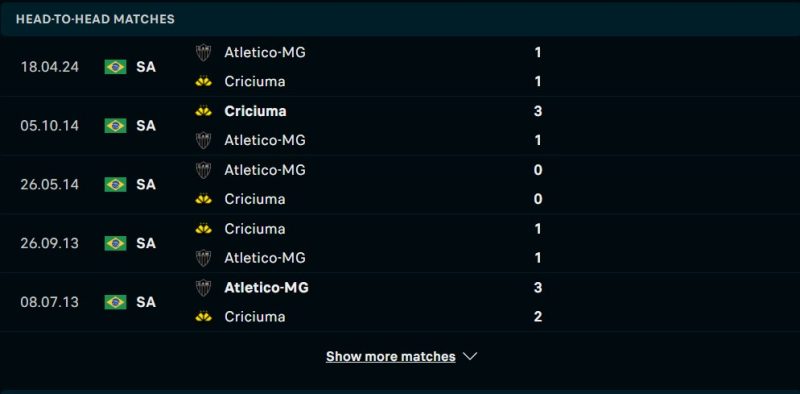
Task: Click Criciuma crest in 18.04.24 match
Action: pos(203,82)
